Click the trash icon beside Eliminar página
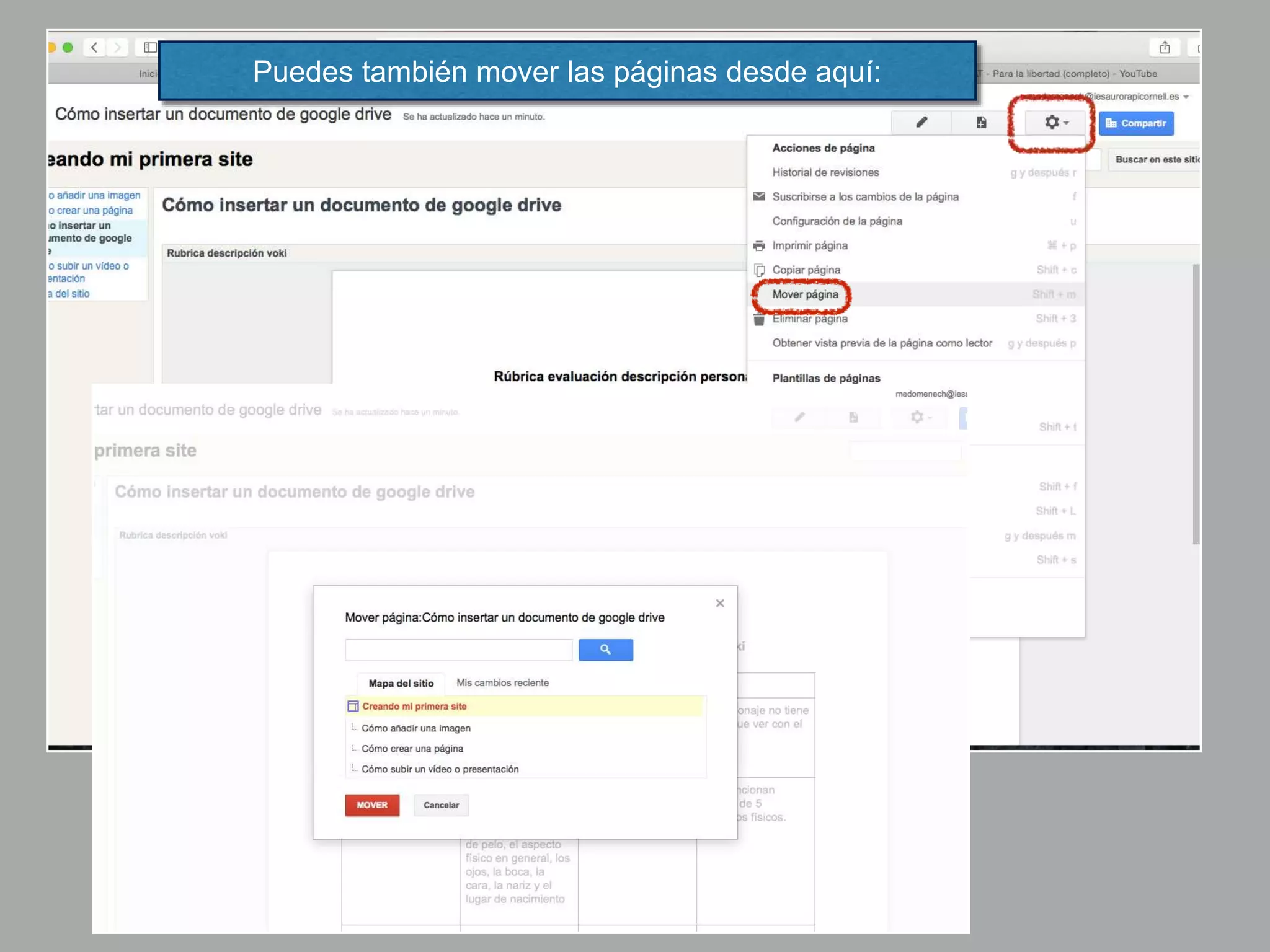 coord(758,319)
